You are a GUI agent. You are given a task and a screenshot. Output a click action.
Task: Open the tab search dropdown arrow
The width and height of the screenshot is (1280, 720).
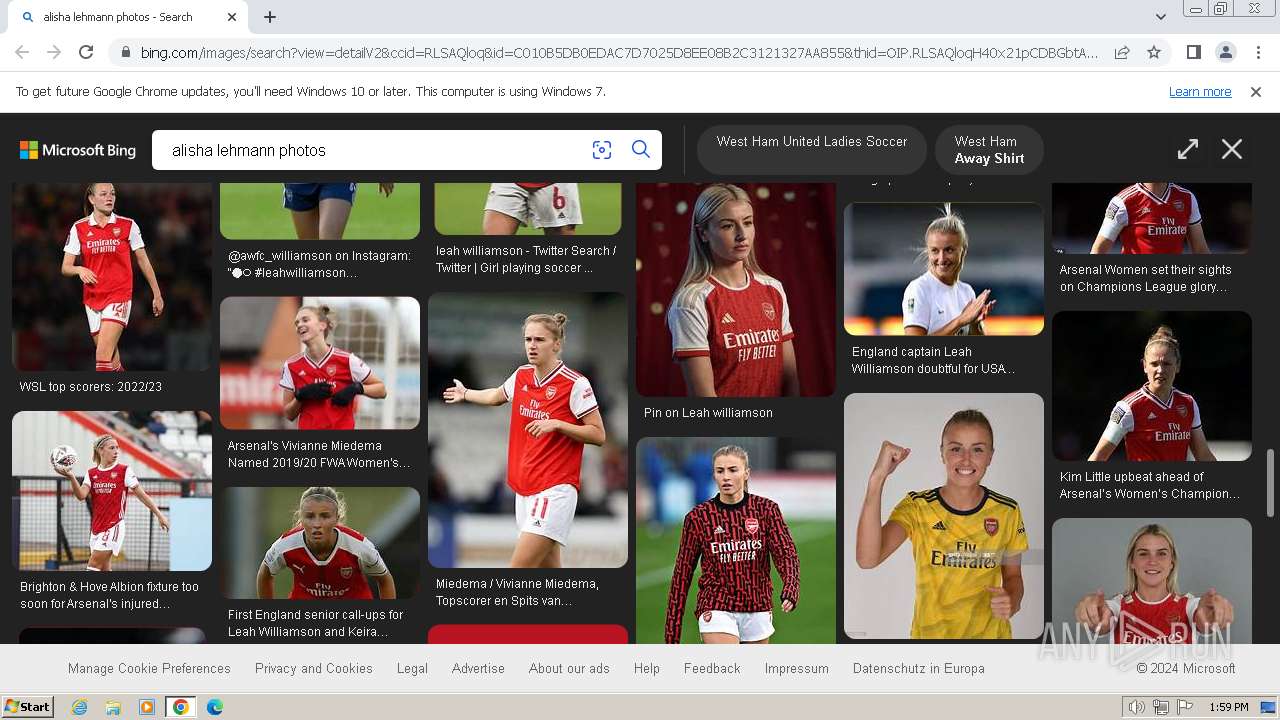pos(1160,17)
